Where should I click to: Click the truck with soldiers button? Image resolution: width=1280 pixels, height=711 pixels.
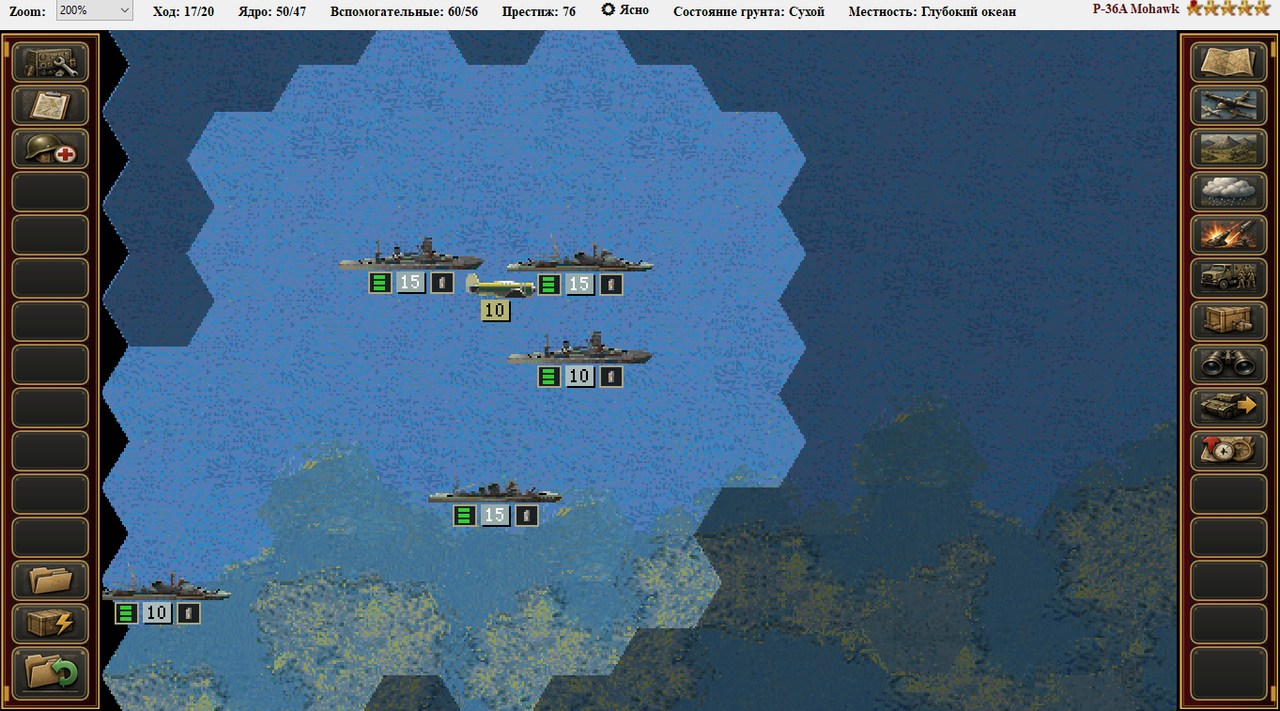tap(1229, 278)
